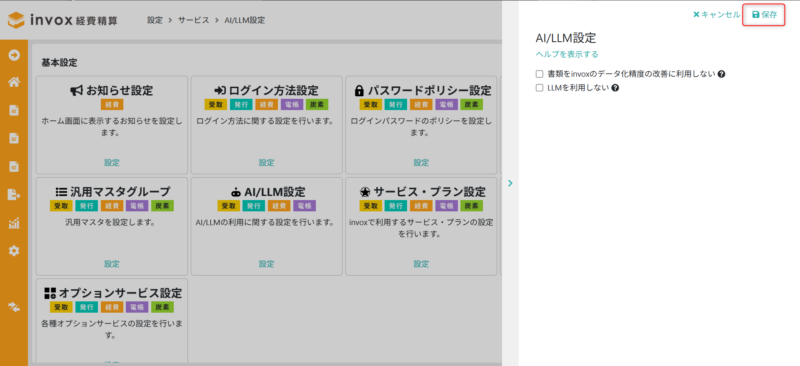This screenshot has width=800, height=366.
Task: Open 設定 link under 汎用マスタグループ
Action: (112, 264)
